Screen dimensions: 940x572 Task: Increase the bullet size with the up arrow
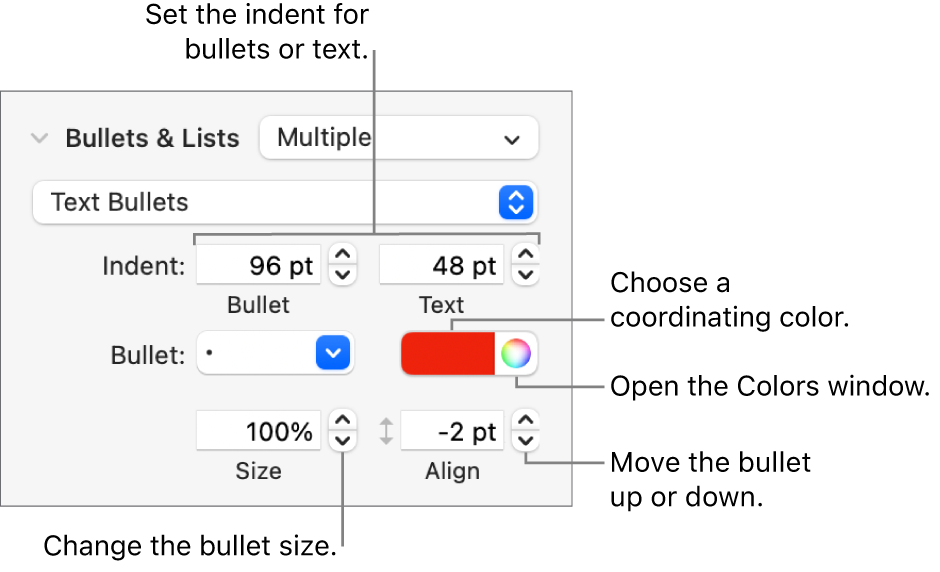tap(343, 422)
